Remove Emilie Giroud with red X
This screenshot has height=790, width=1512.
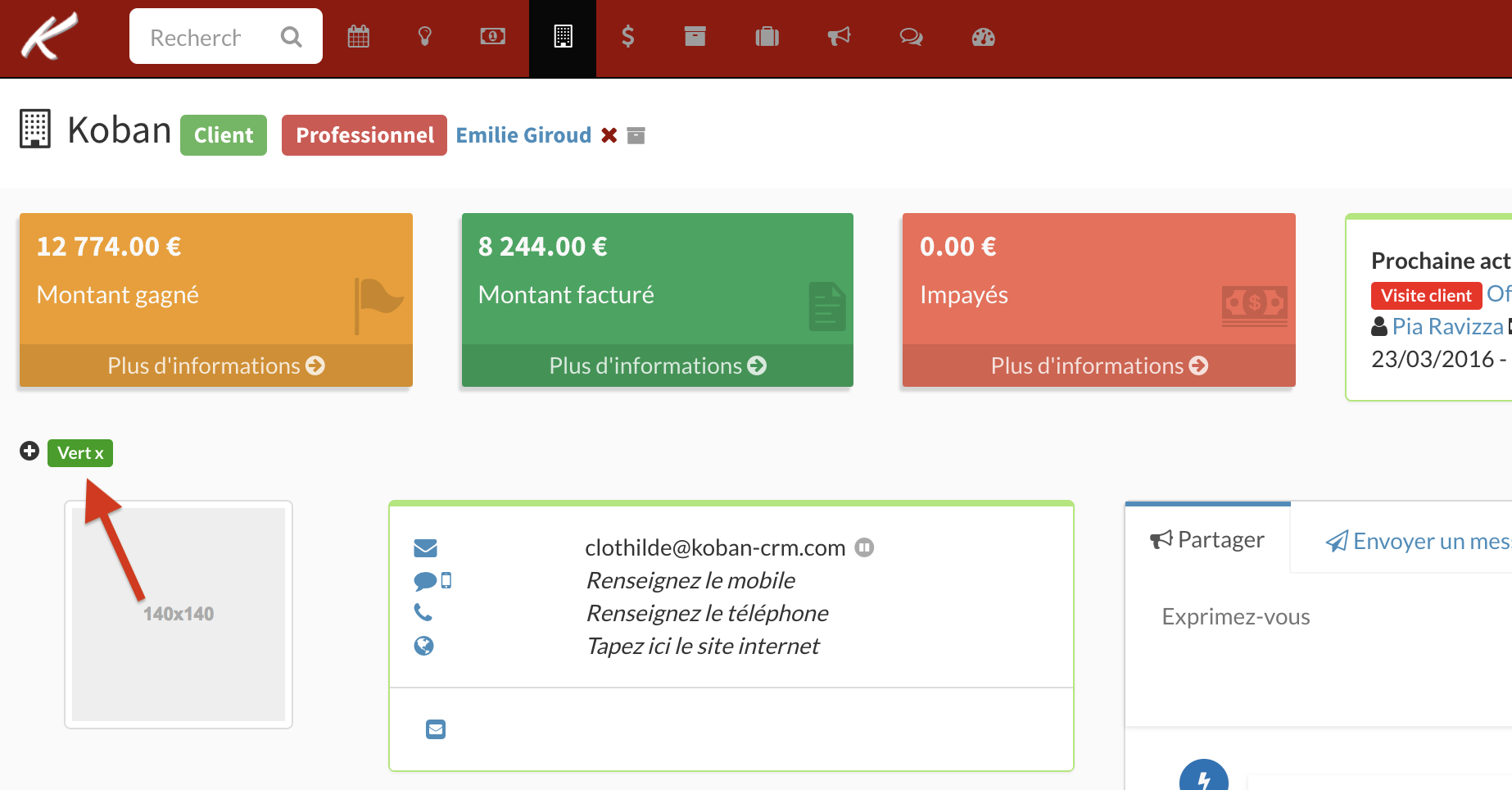609,135
